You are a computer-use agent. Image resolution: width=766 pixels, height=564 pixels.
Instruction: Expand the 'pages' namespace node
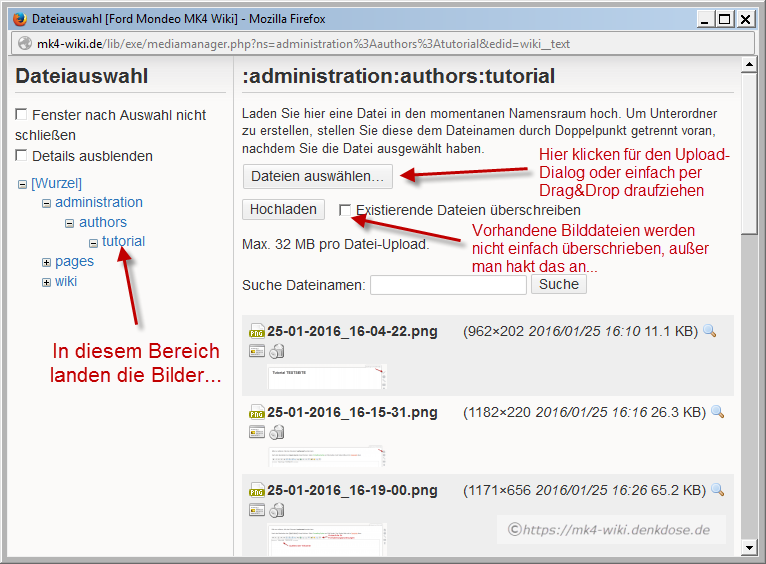click(x=46, y=262)
